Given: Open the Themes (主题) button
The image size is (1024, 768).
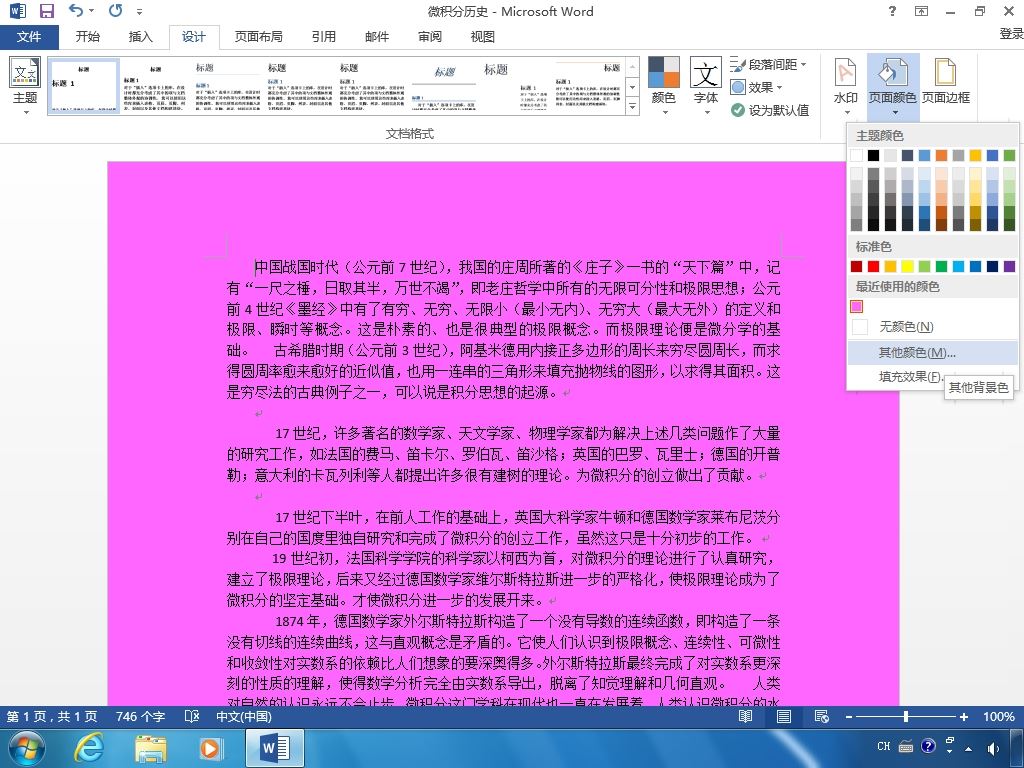Looking at the screenshot, I should point(25,86).
